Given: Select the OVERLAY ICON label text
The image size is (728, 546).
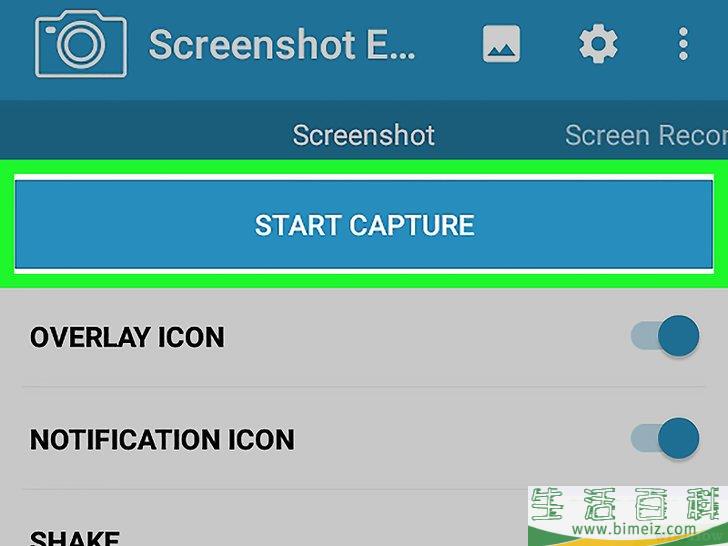Looking at the screenshot, I should click(127, 337).
